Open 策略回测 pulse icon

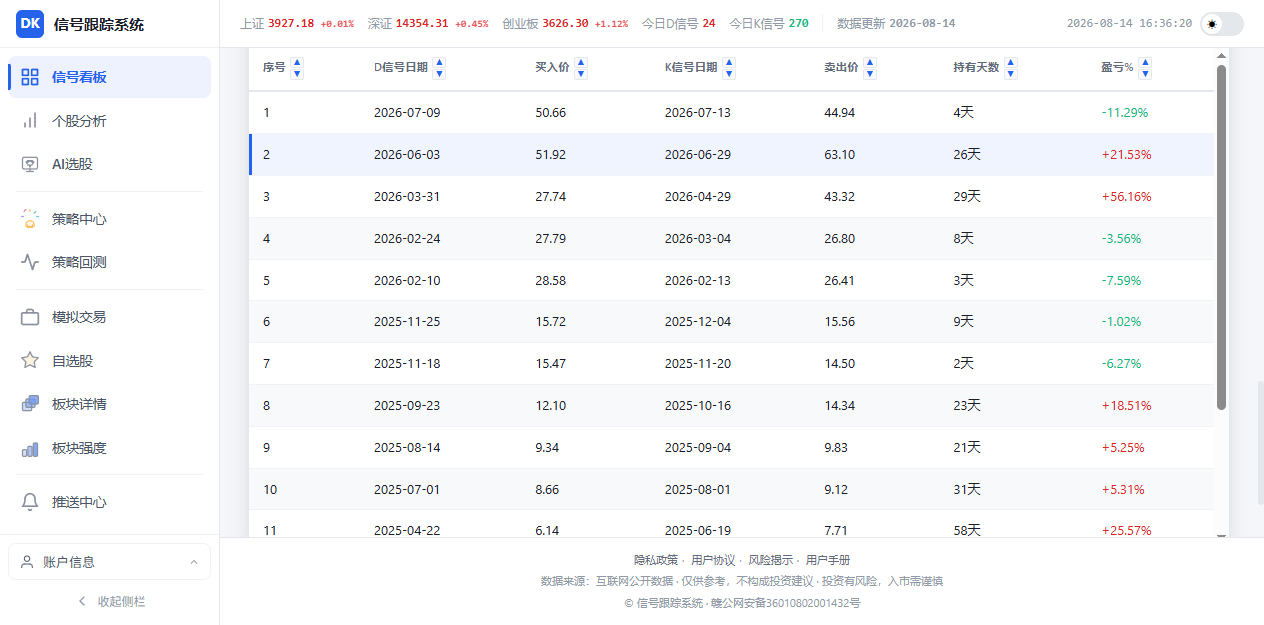click(x=30, y=262)
